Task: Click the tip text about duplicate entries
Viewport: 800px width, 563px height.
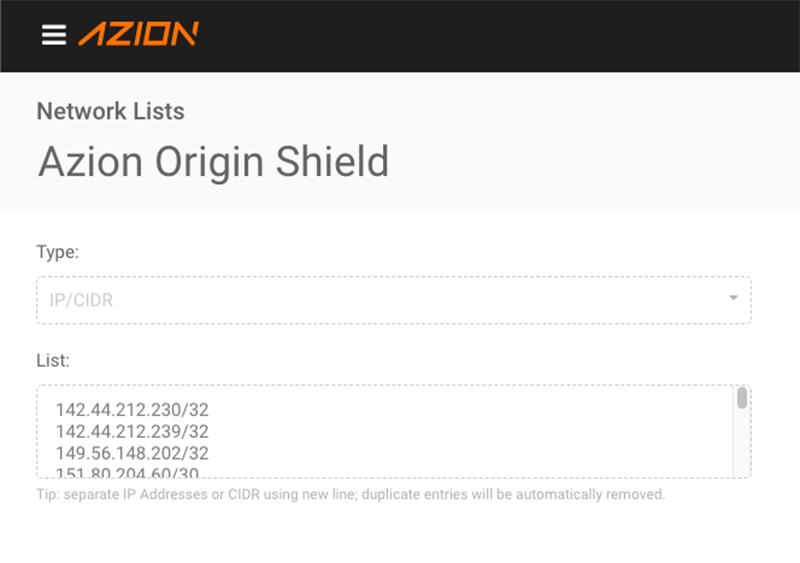Action: [351, 495]
